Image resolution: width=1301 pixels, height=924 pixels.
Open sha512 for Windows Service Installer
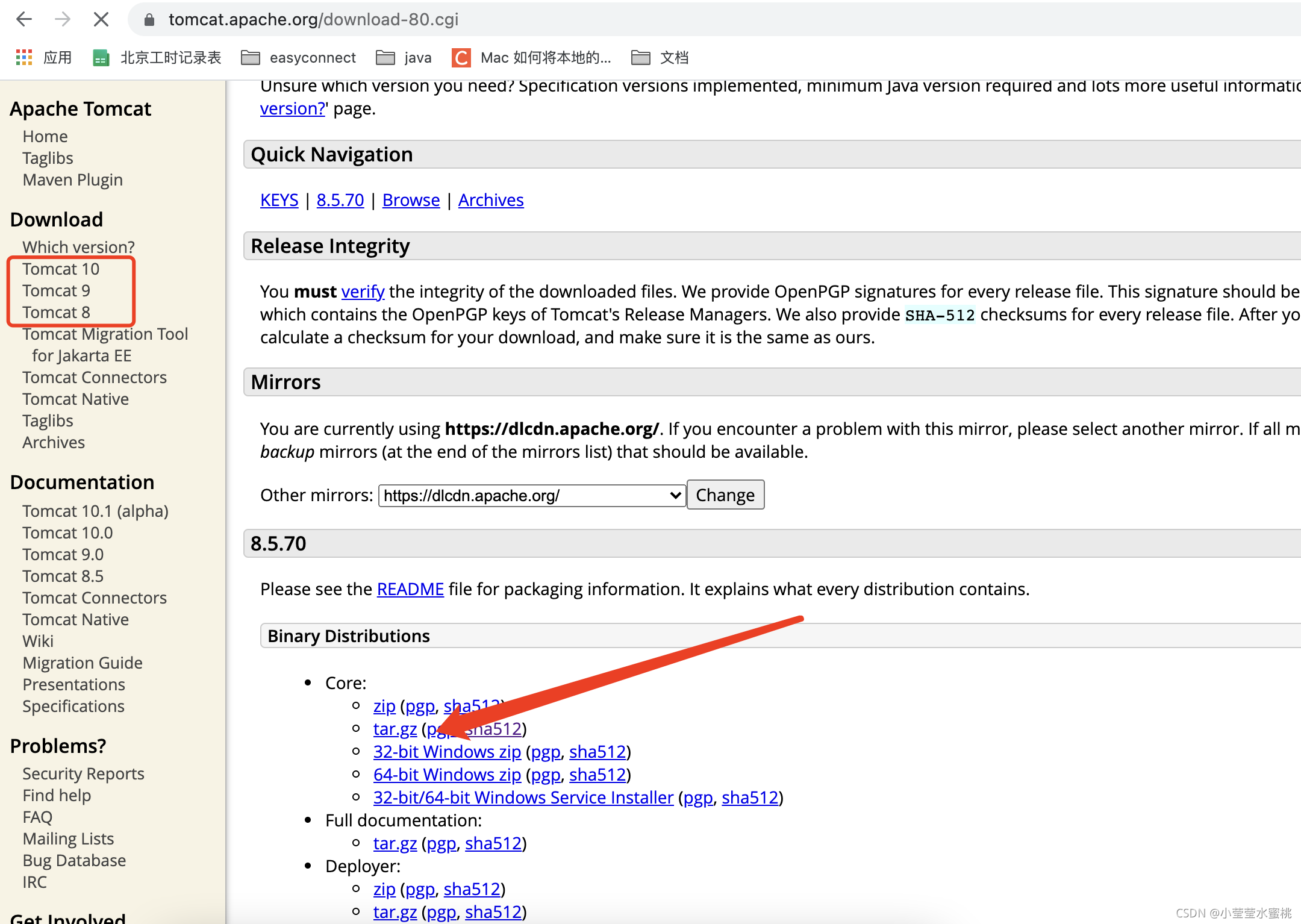[x=750, y=798]
